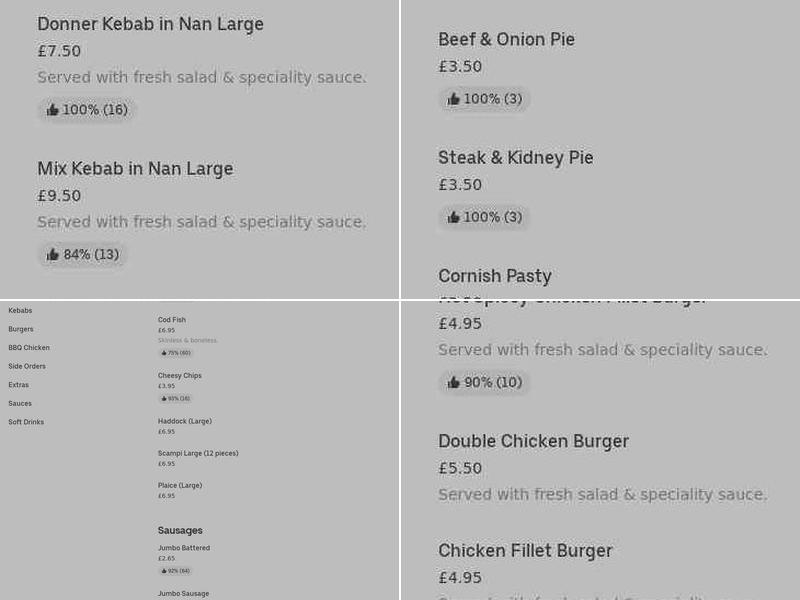Open the BBQ Chicken sidebar category
The height and width of the screenshot is (600, 800).
point(28,347)
